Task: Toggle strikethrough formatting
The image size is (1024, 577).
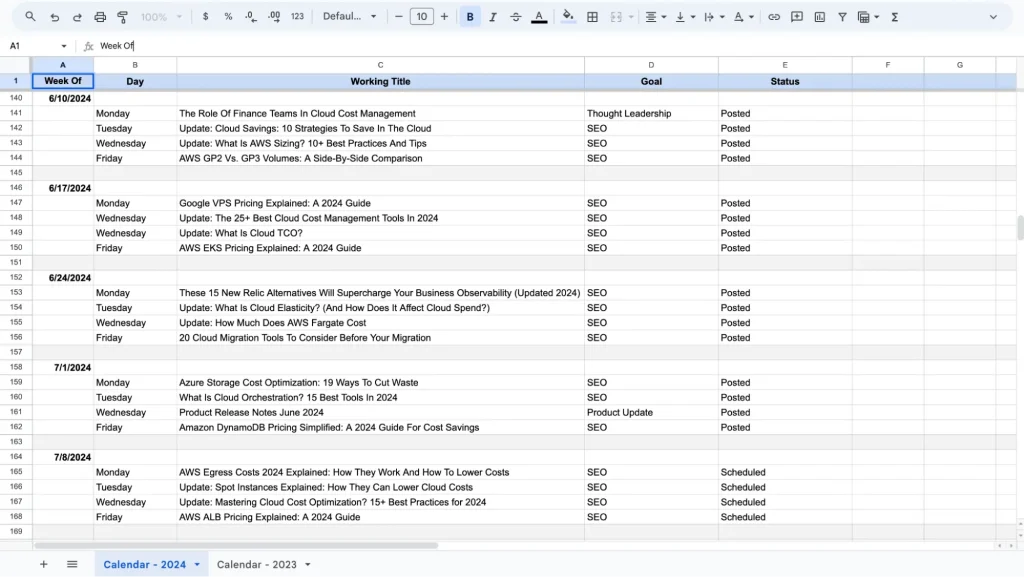Action: [x=515, y=17]
